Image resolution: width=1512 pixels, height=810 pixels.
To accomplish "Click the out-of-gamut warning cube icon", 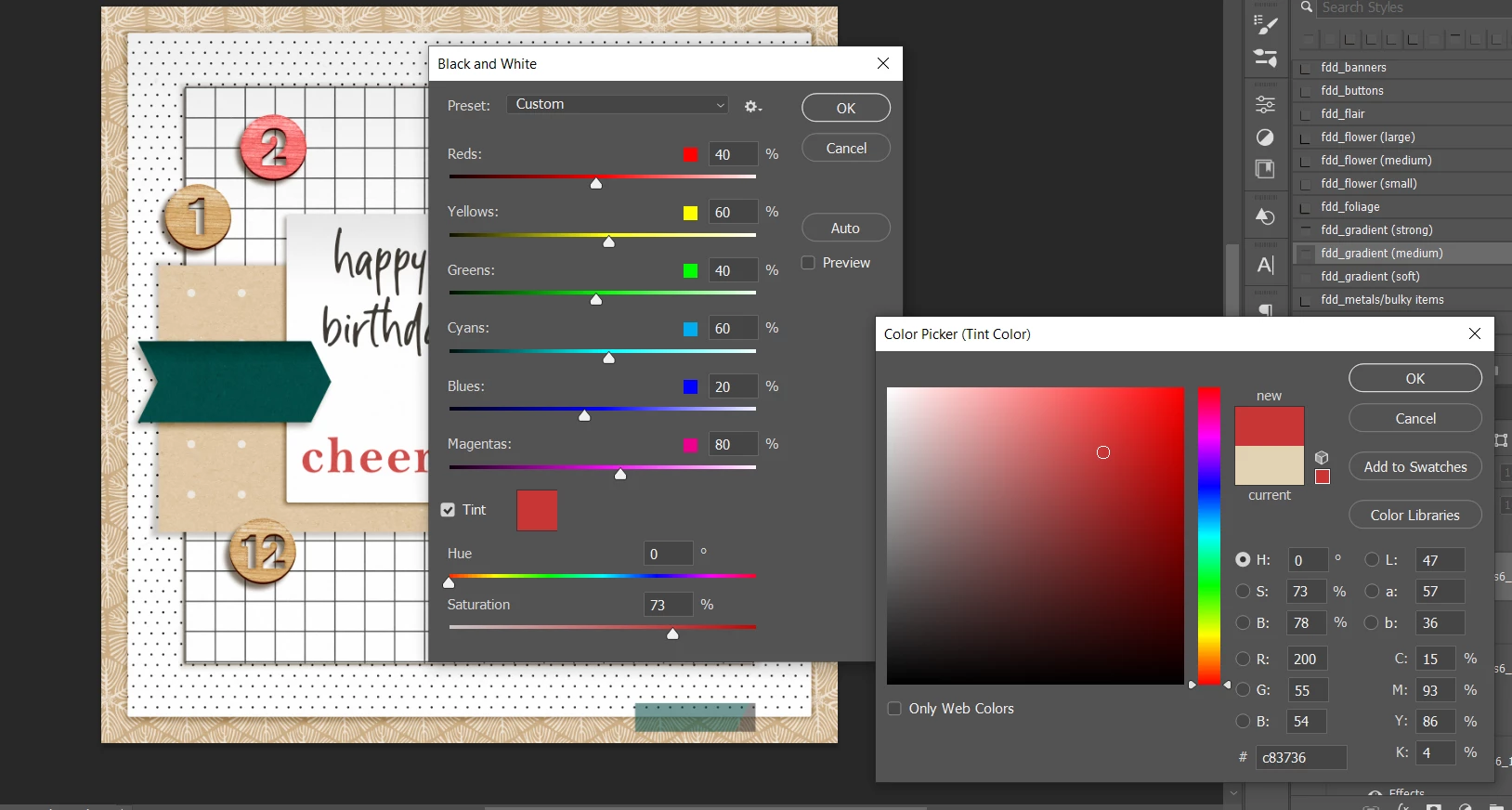I will [x=1322, y=457].
